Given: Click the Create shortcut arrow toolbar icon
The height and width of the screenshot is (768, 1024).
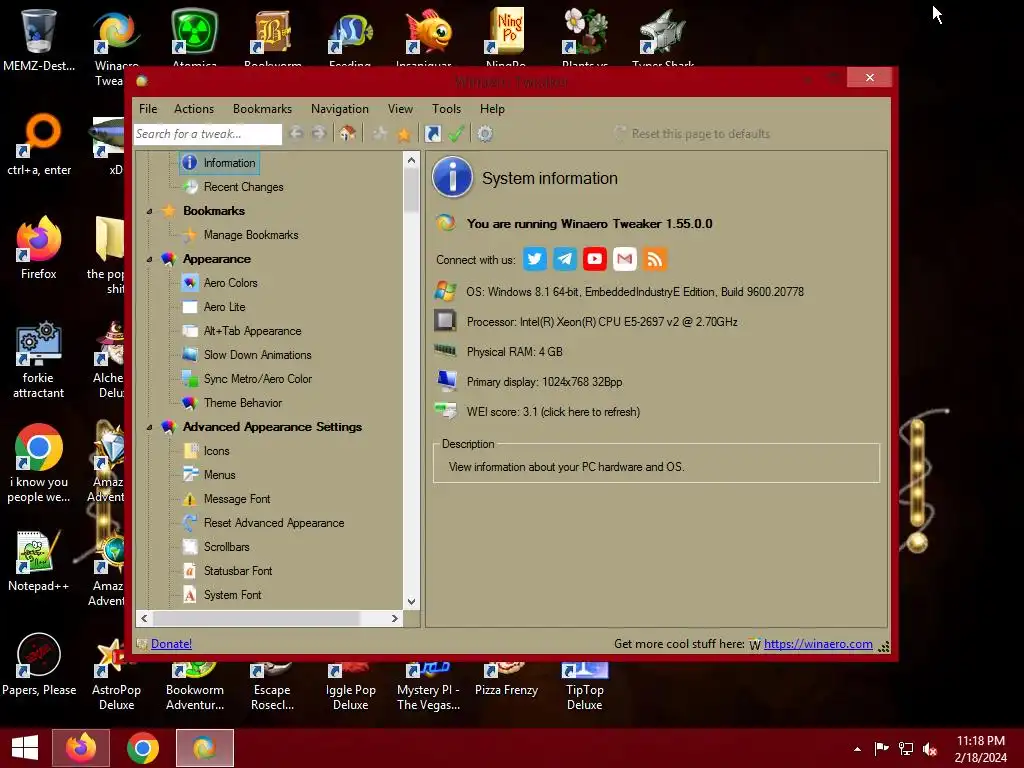Looking at the screenshot, I should (432, 134).
